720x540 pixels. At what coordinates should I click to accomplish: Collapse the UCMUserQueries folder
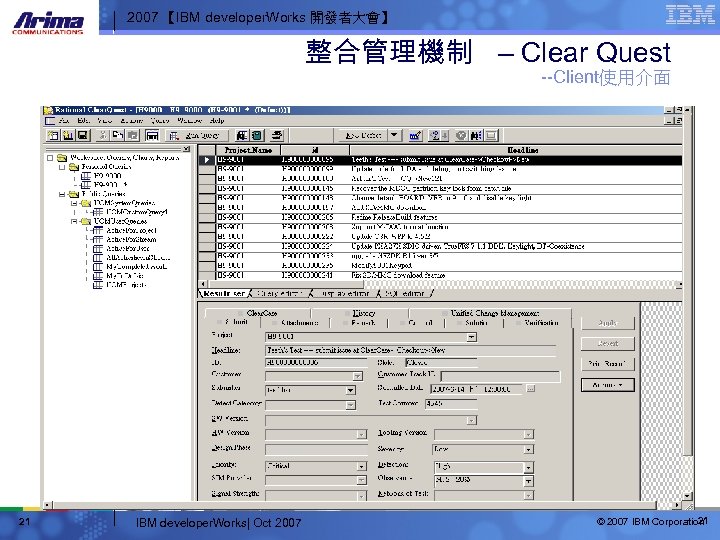pos(74,221)
